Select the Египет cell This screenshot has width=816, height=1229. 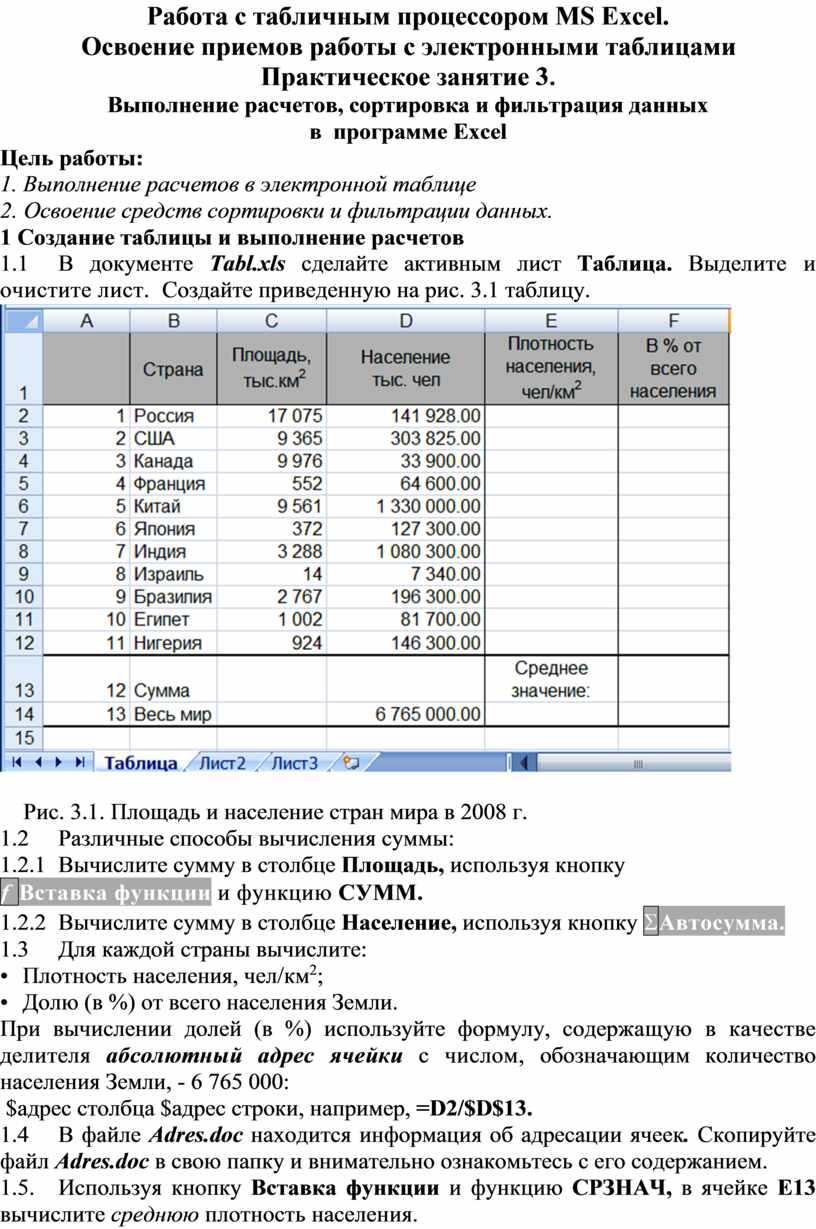click(173, 621)
